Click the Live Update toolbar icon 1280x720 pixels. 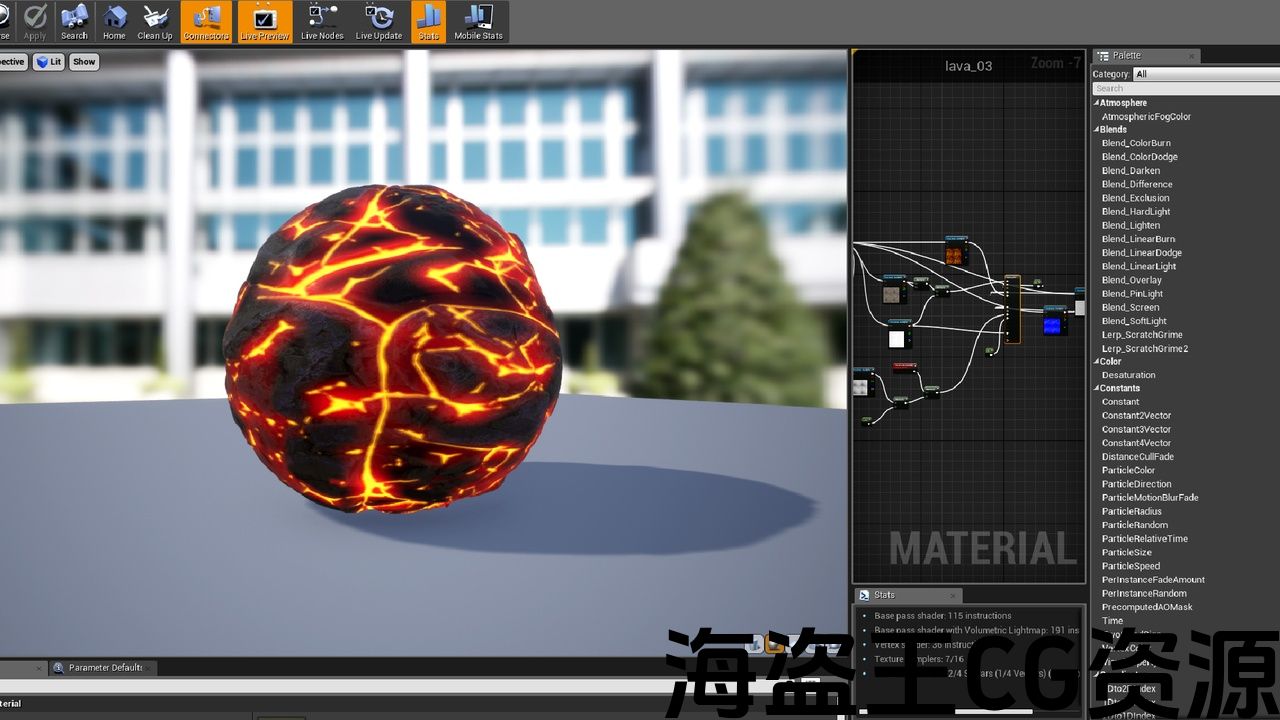pos(379,22)
